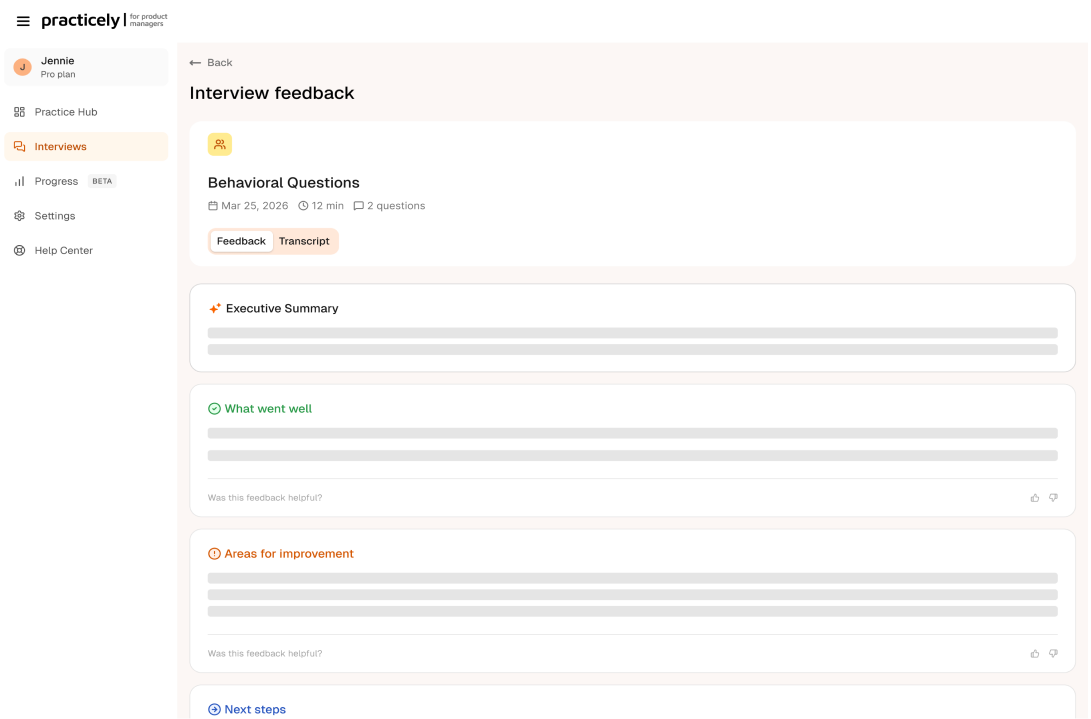
Task: Expand the Next steps section
Action: click(x=255, y=709)
